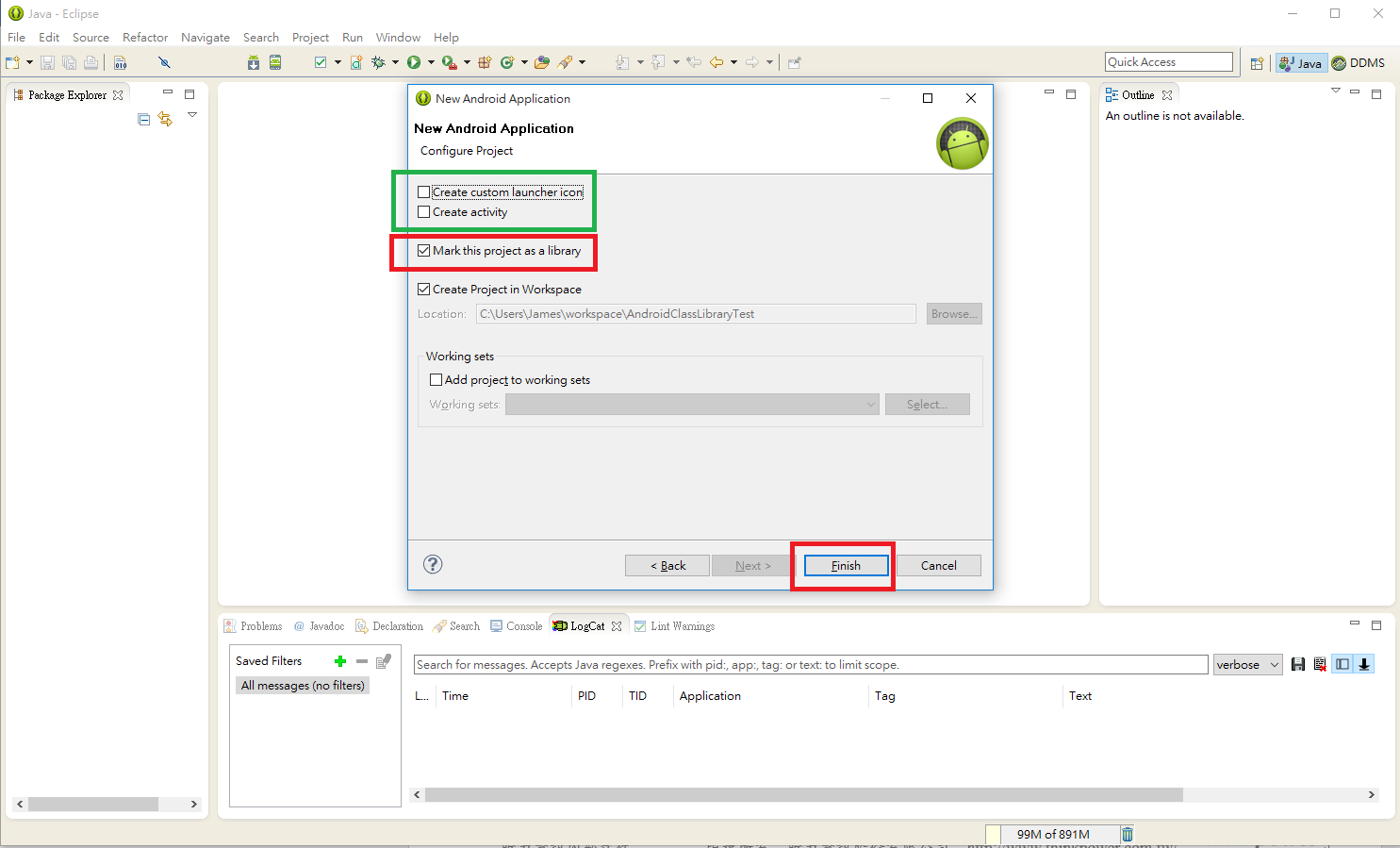Click the Last Edit Location toolbar icon

pos(694,62)
